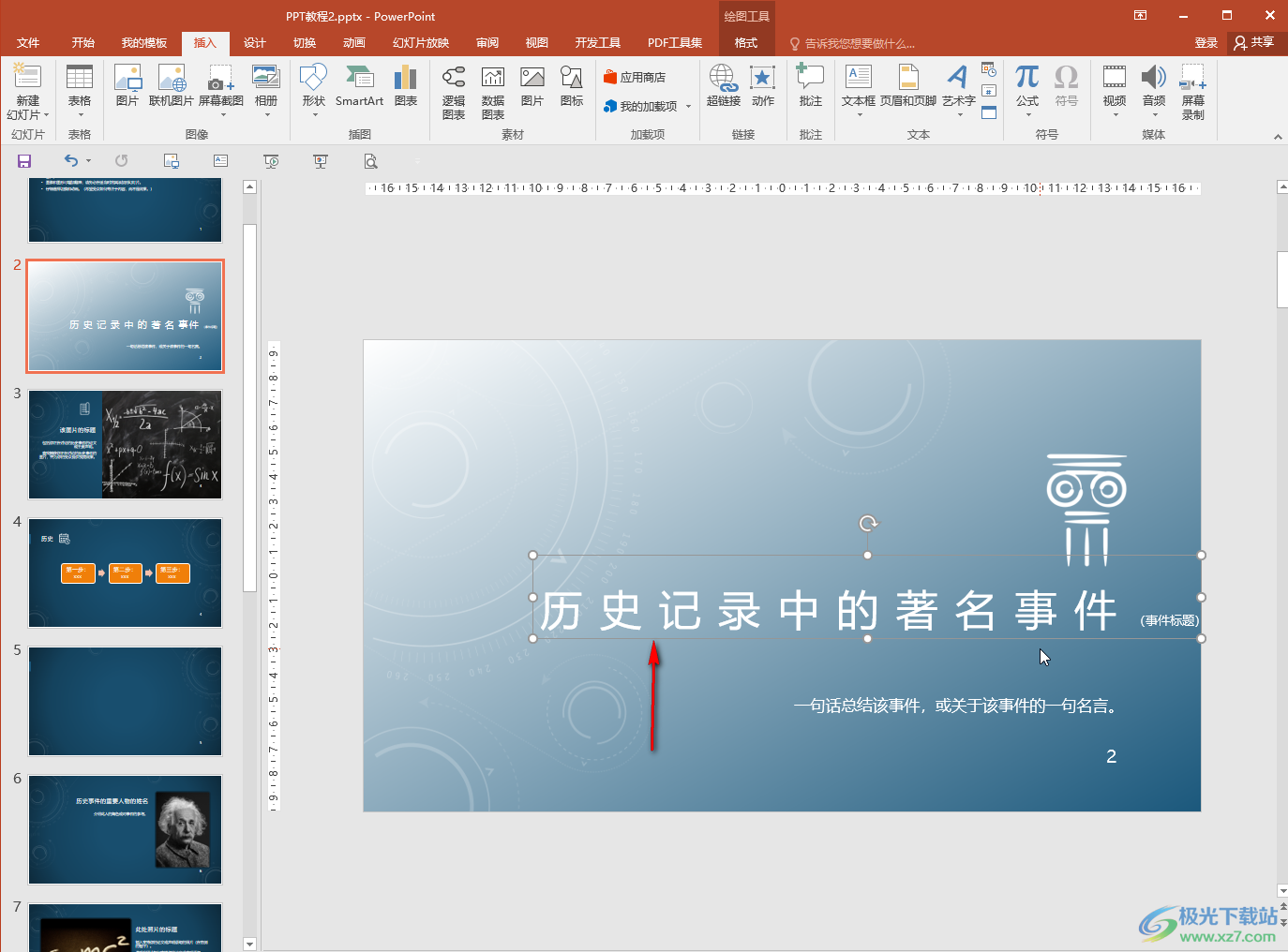The image size is (1288, 952).
Task: Click the print preview magnifier icon
Action: (371, 161)
